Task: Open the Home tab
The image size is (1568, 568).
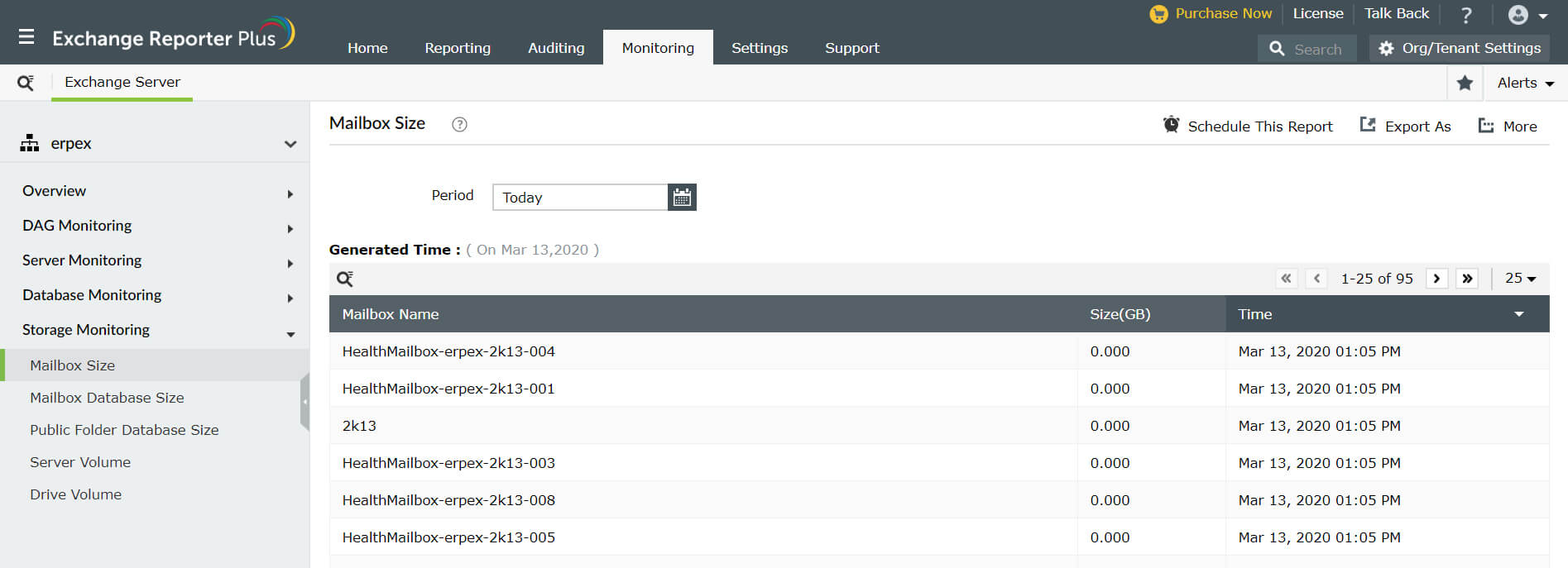Action: 367,48
